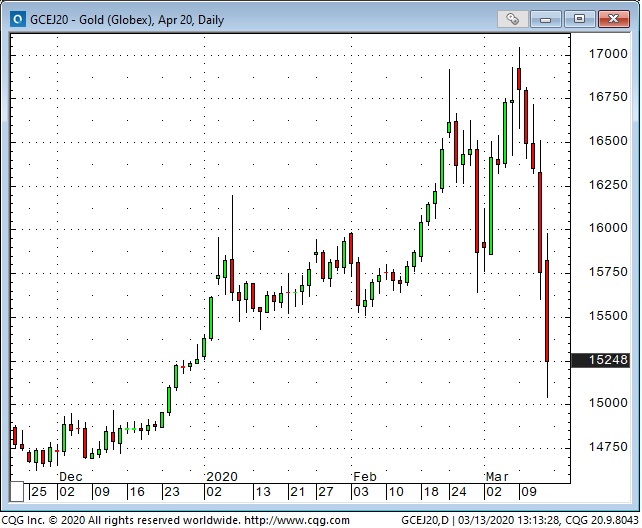Click the date label 03 under Feb
Image resolution: width=642 pixels, height=528 pixels.
point(361,492)
